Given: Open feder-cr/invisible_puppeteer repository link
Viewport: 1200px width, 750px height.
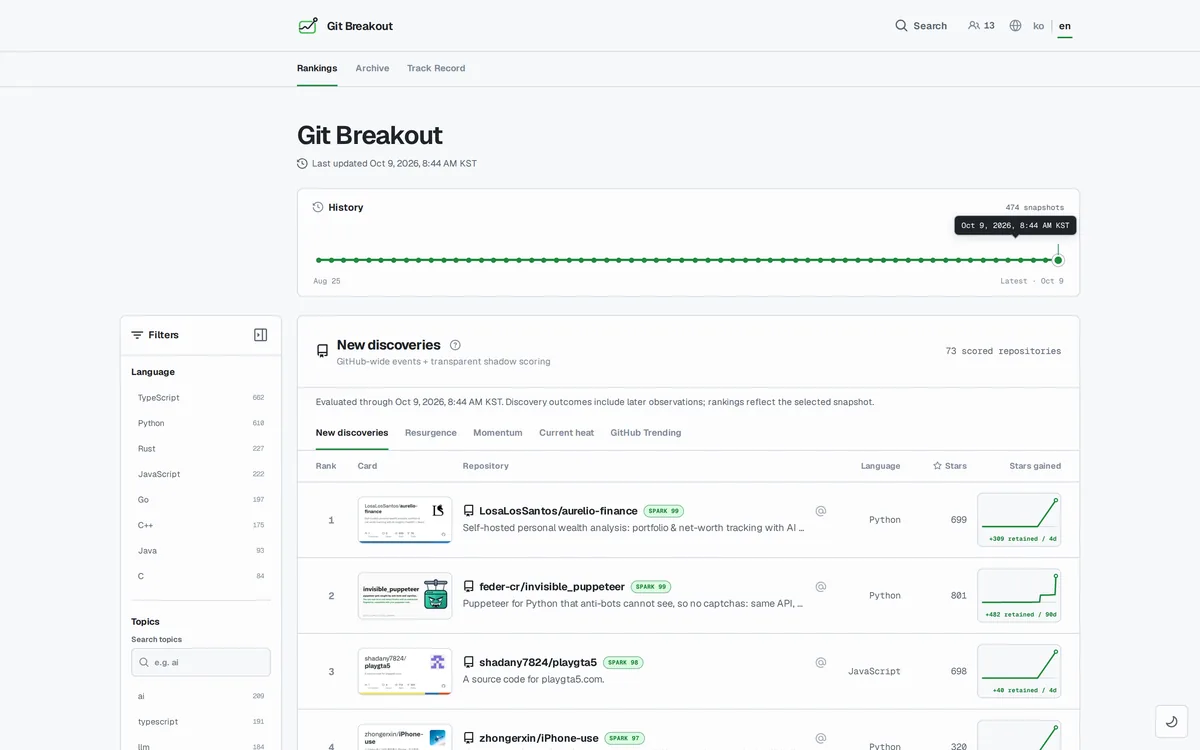Looking at the screenshot, I should [x=552, y=587].
